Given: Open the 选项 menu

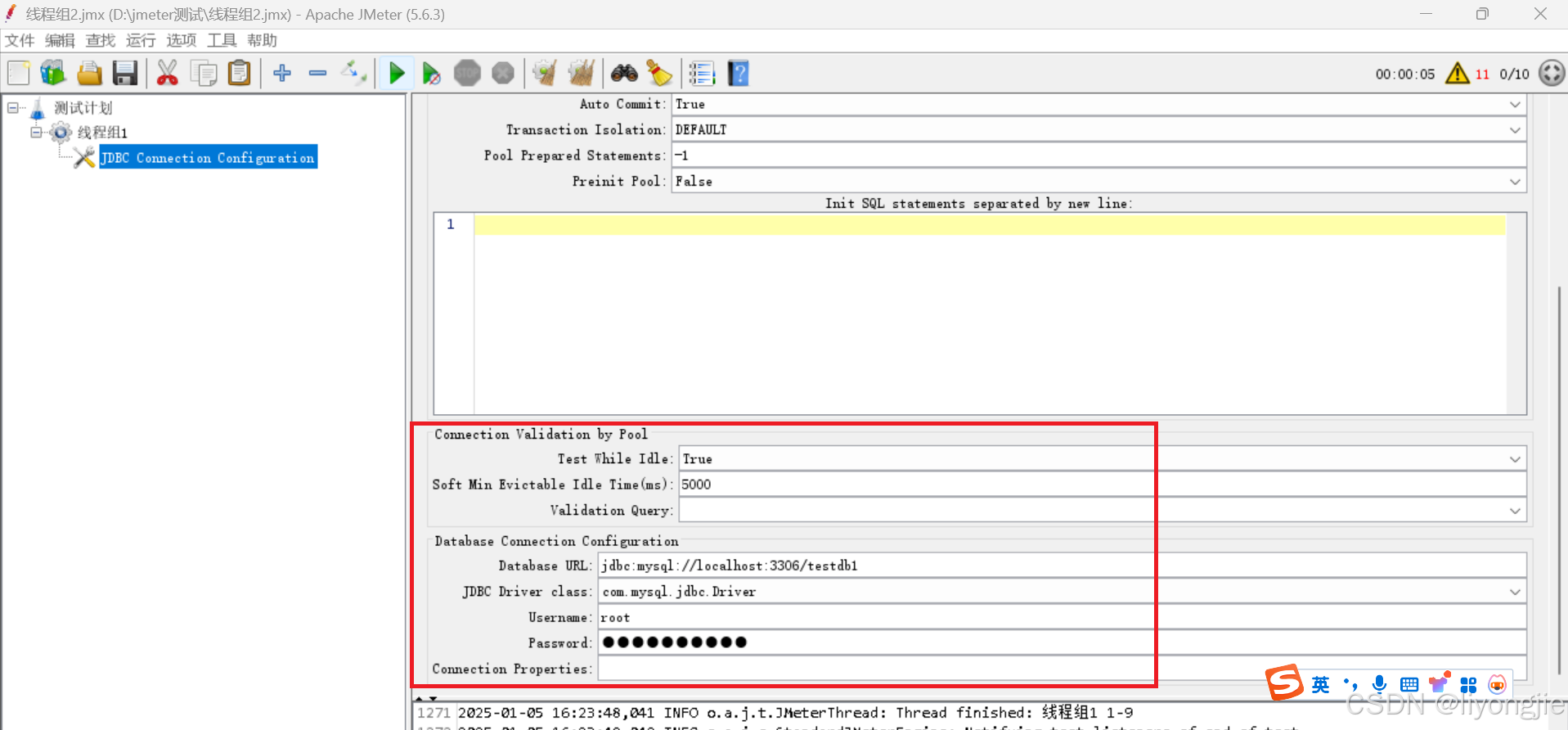Looking at the screenshot, I should [182, 40].
